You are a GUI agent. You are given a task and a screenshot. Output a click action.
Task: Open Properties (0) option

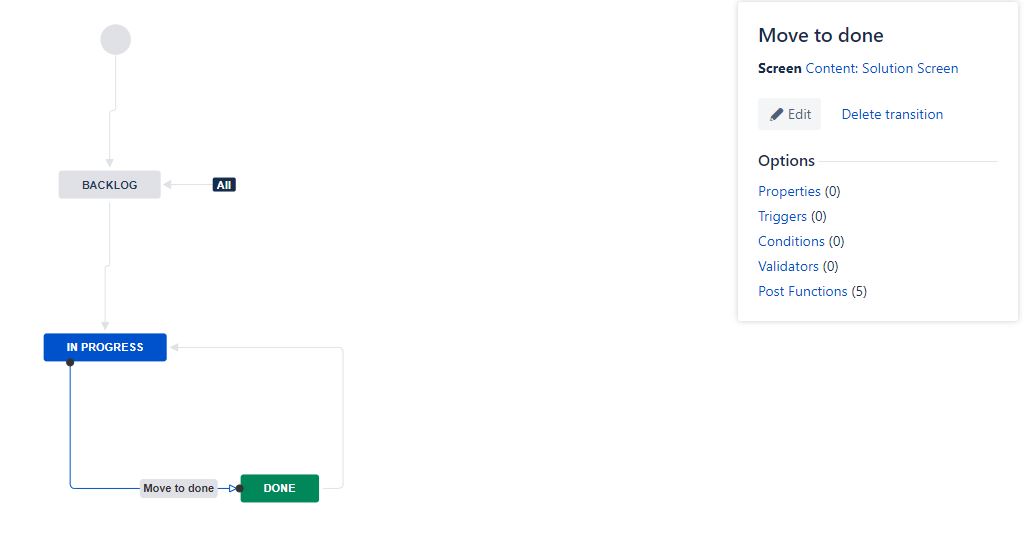pos(799,191)
